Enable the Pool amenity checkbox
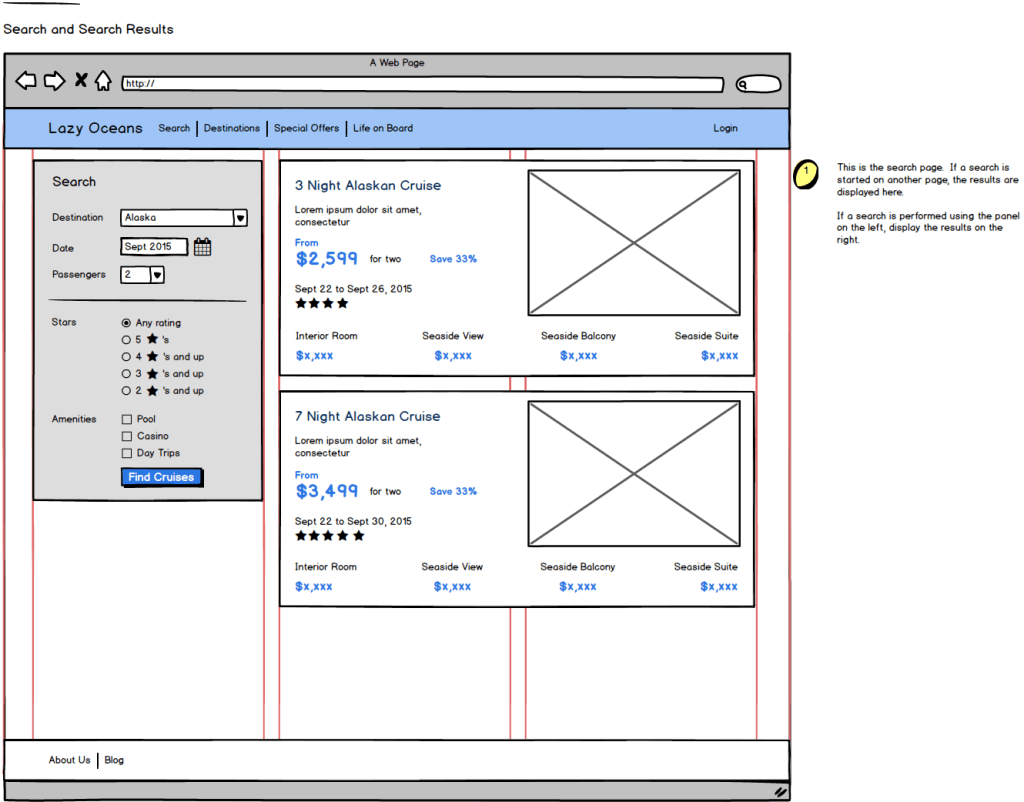 [127, 419]
